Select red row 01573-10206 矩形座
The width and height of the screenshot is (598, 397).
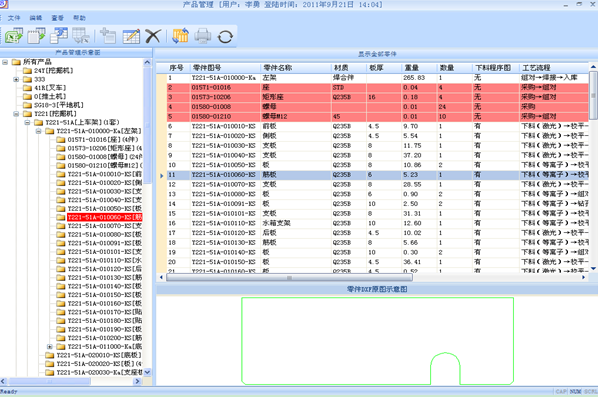(378, 97)
